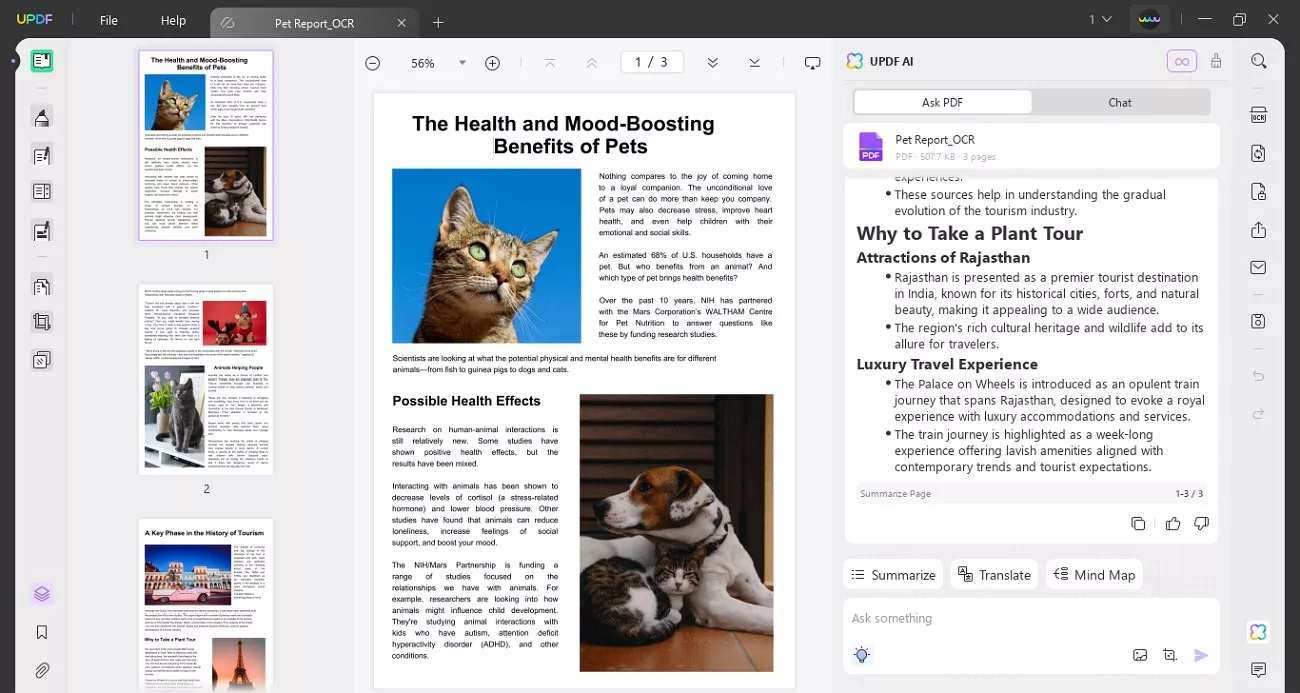Open the attachments paperclip panel
1300x693 pixels.
tap(41, 670)
